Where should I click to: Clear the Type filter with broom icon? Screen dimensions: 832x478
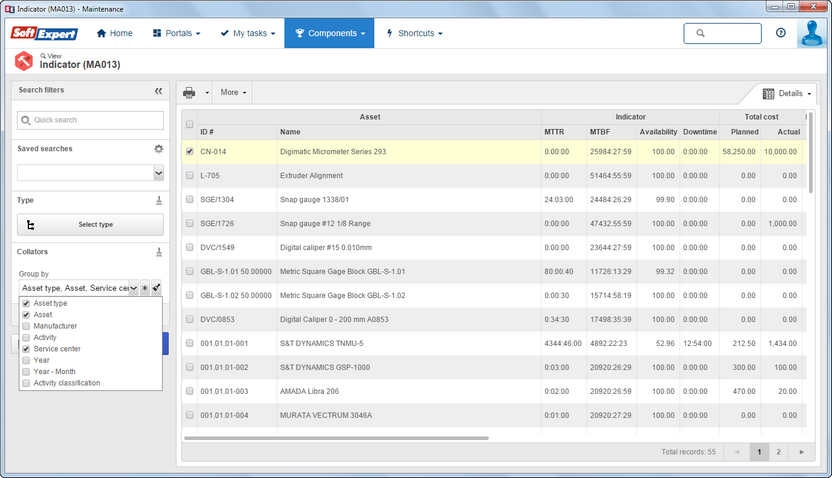pyautogui.click(x=159, y=201)
